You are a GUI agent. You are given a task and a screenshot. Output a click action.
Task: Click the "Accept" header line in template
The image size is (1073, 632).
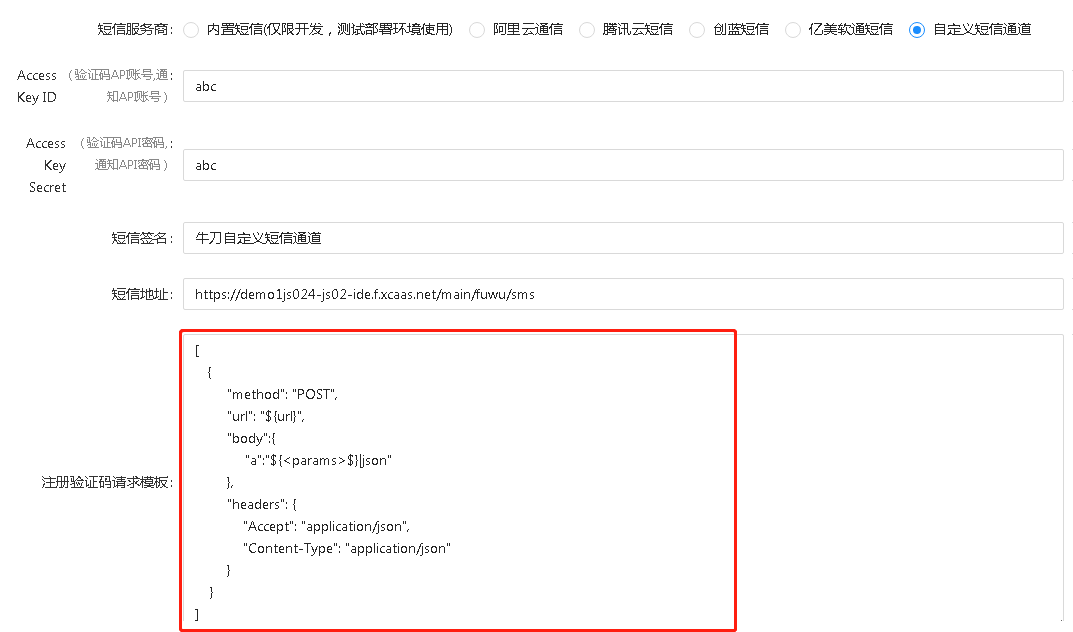[326, 526]
